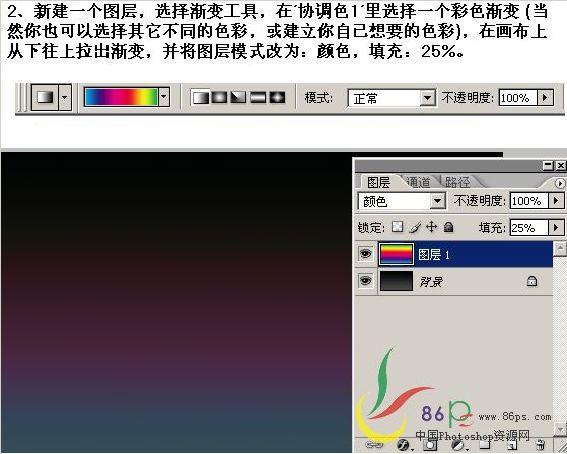Image resolution: width=567 pixels, height=454 pixels.
Task: Open the 模式 dropdown showing 正常
Action: tap(391, 98)
